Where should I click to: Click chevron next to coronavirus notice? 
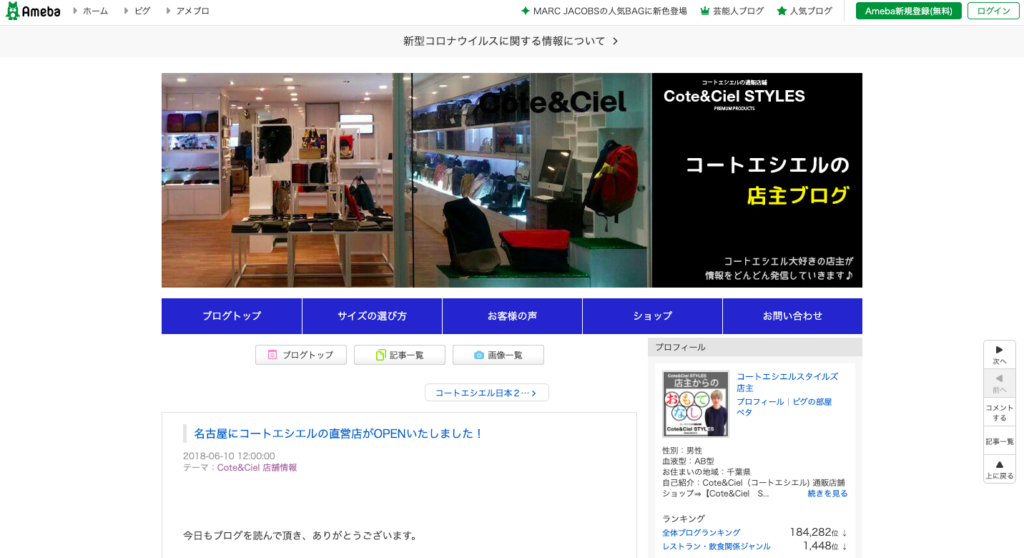615,41
